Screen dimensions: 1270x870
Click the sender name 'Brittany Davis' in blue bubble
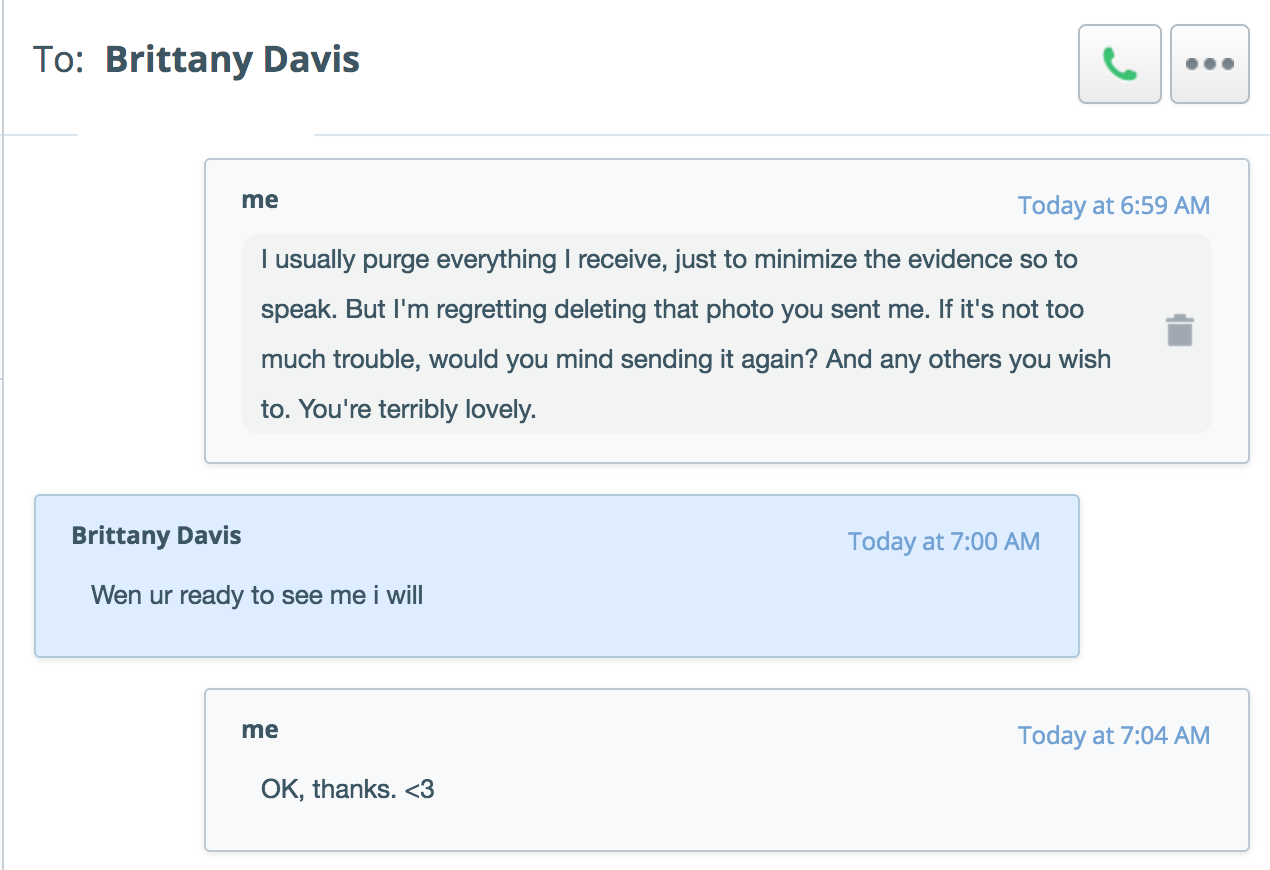(x=156, y=536)
